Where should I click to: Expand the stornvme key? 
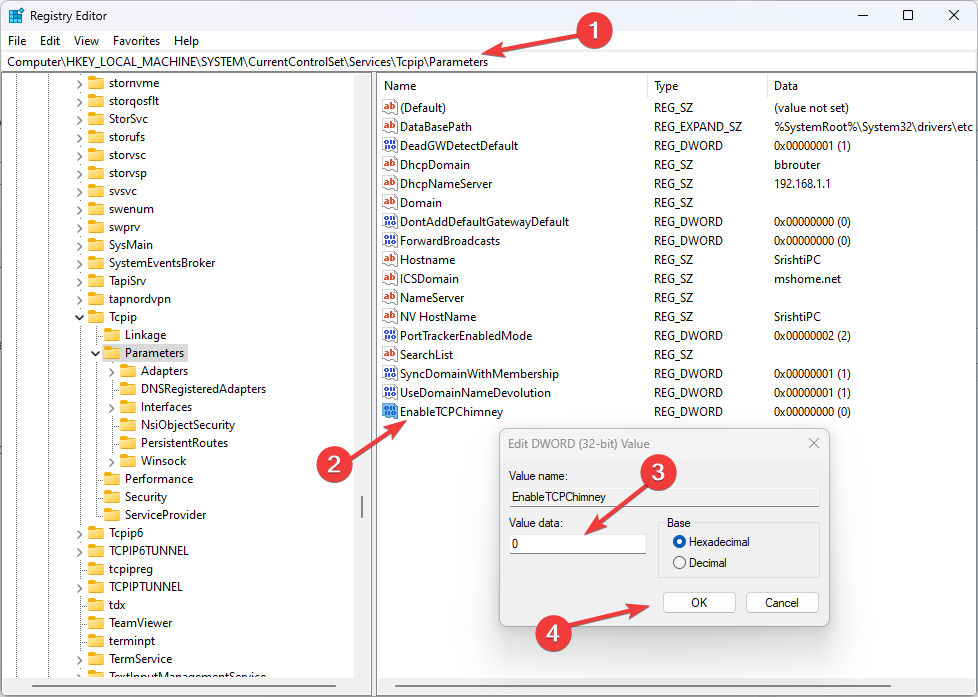(79, 84)
